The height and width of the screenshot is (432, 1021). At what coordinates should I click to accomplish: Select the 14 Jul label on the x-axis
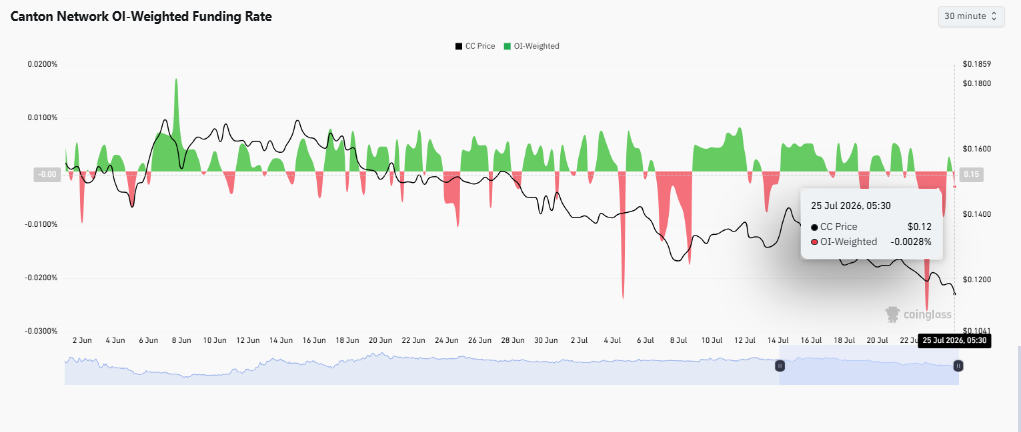pos(779,340)
